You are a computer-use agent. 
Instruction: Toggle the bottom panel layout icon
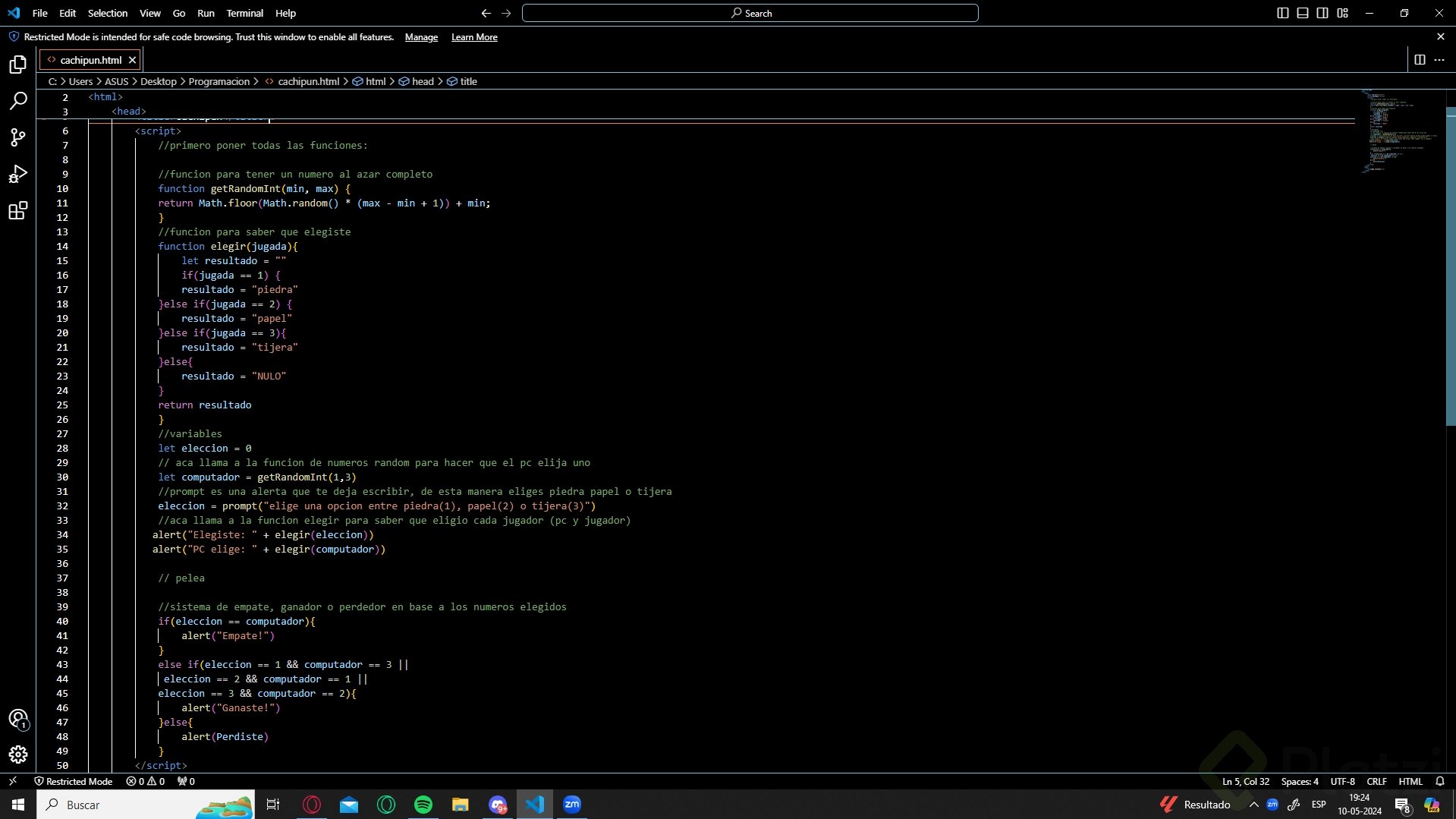click(1303, 13)
